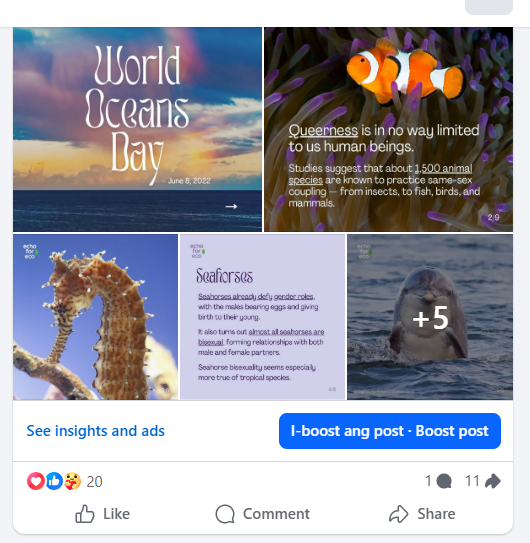
Task: Click the blue thumbs-up Like reaction icon
Action: click(54, 481)
